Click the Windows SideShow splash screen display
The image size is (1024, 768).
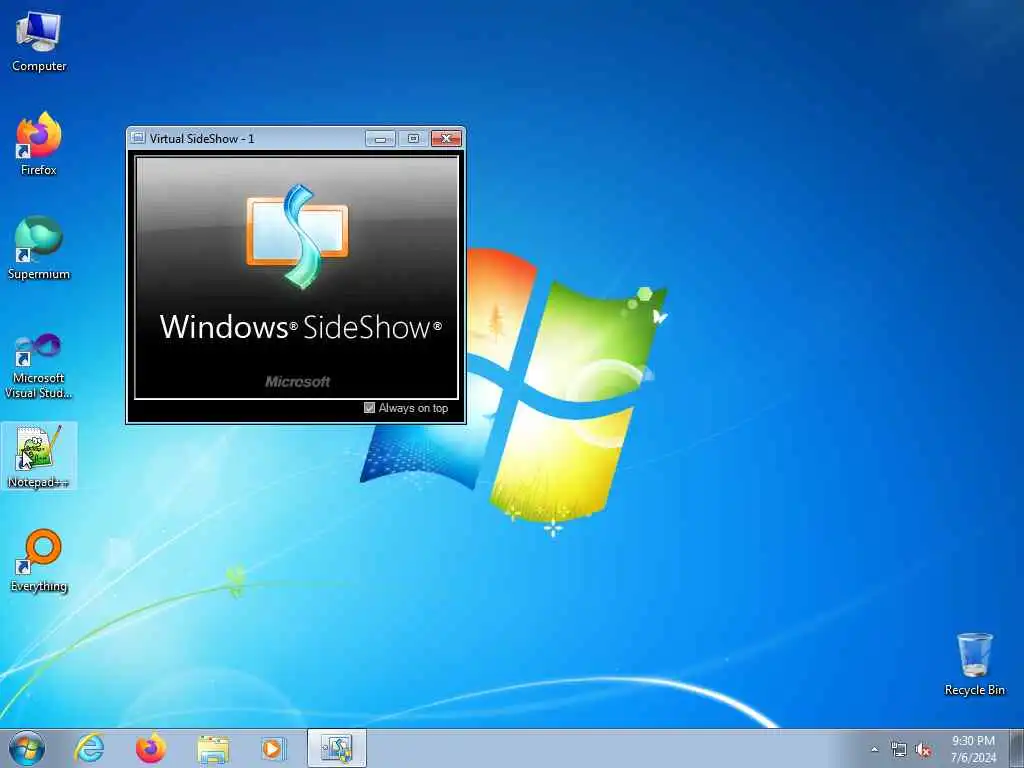(296, 278)
